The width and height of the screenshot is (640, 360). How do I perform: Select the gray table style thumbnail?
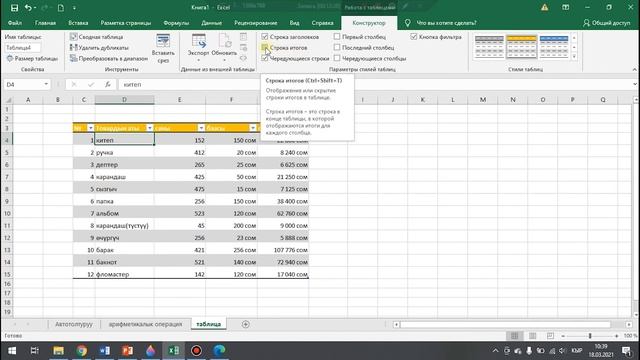(x=489, y=47)
